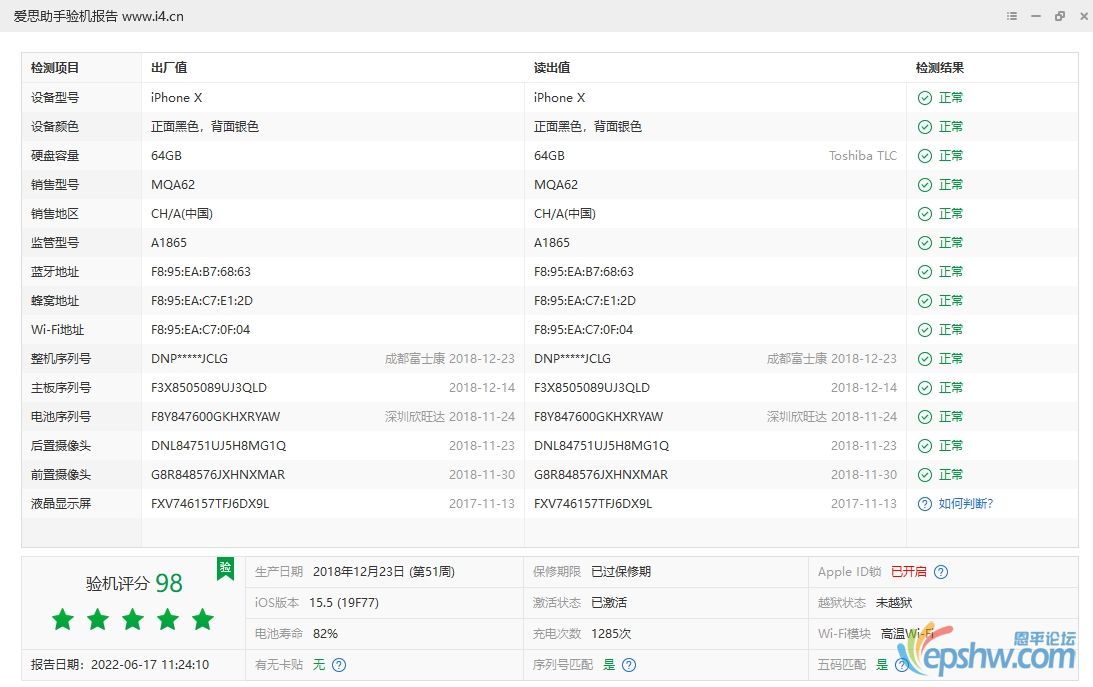Click the 越狱状态 value 未越狱
This screenshot has width=1093, height=687.
tap(894, 603)
